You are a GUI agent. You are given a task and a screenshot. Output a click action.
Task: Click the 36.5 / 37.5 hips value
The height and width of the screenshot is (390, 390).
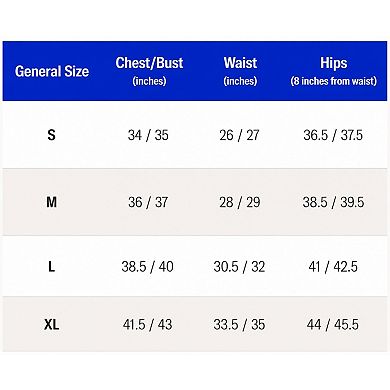tap(333, 135)
